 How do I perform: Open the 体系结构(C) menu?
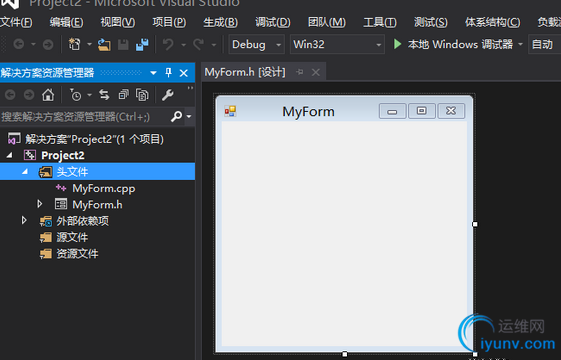click(x=492, y=22)
